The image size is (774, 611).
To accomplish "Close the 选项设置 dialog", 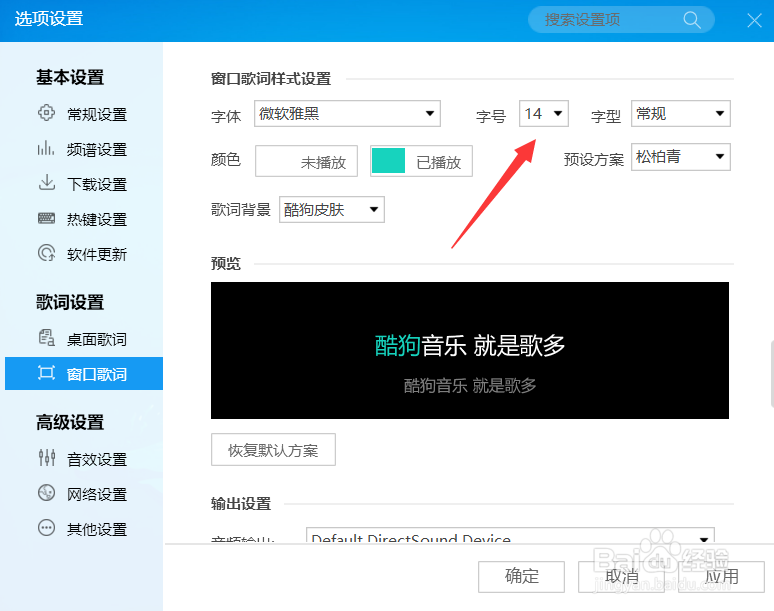I will pyautogui.click(x=754, y=20).
